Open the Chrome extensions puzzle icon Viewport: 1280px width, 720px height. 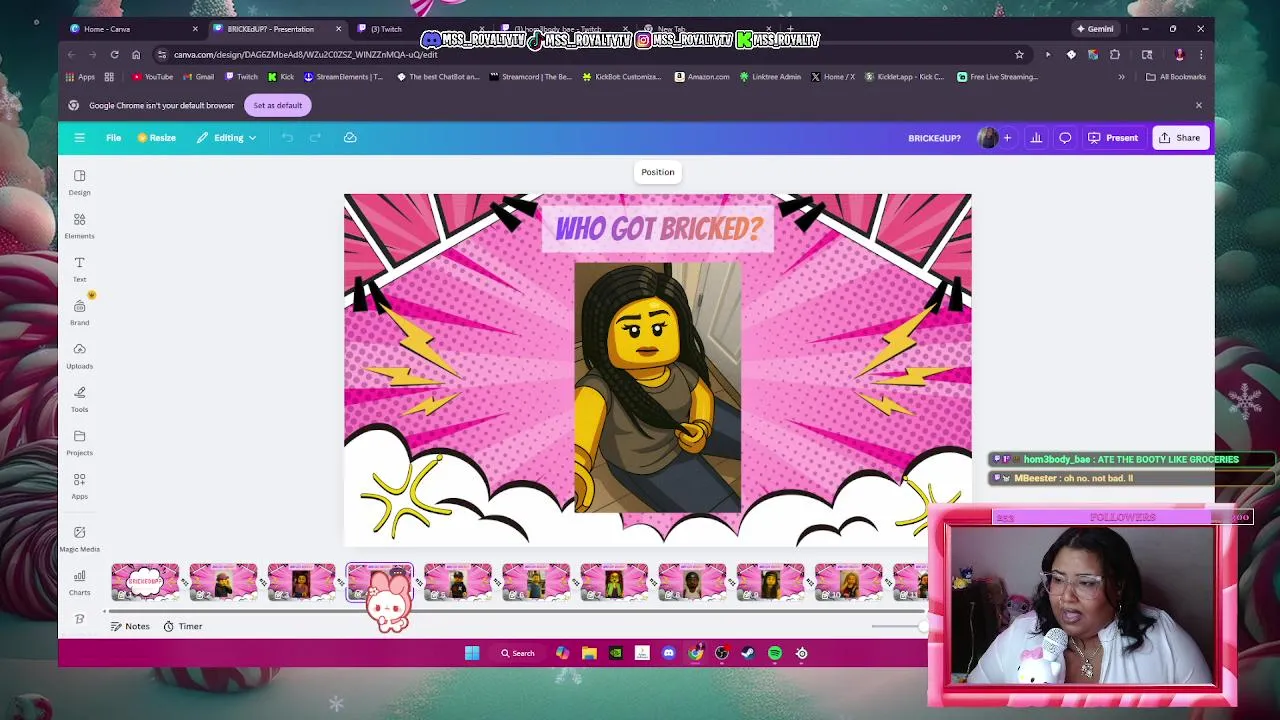[1115, 54]
